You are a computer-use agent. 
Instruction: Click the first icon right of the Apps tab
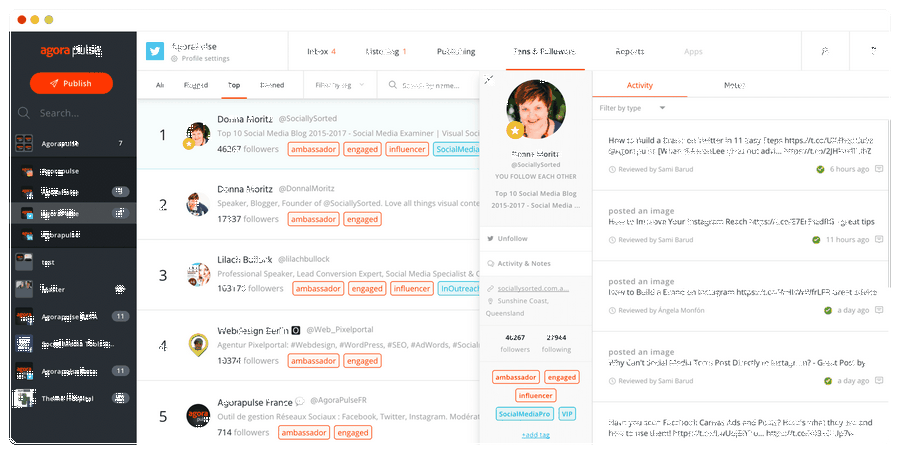[x=825, y=51]
